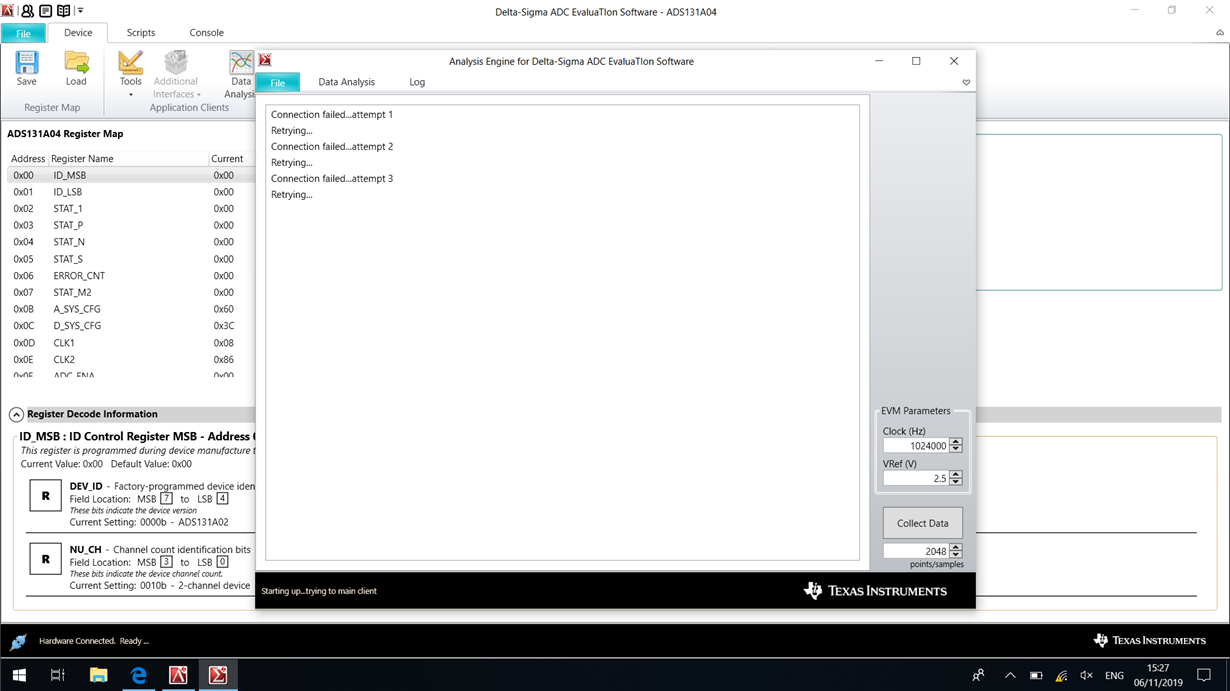Switch to the Scripts ribbon tab
The image size is (1230, 691).
141,33
